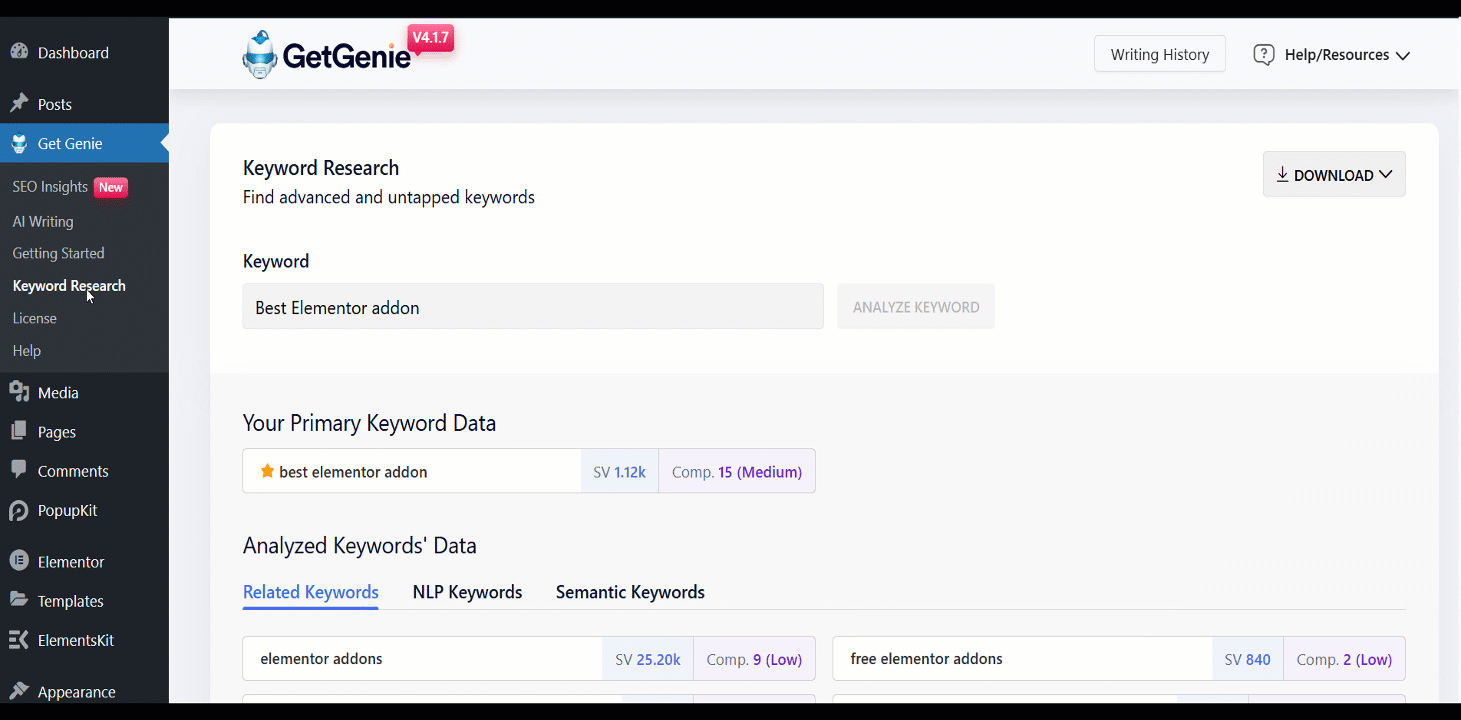Expand the Help/Resources chevron
Image resolution: width=1461 pixels, height=720 pixels.
(1402, 56)
